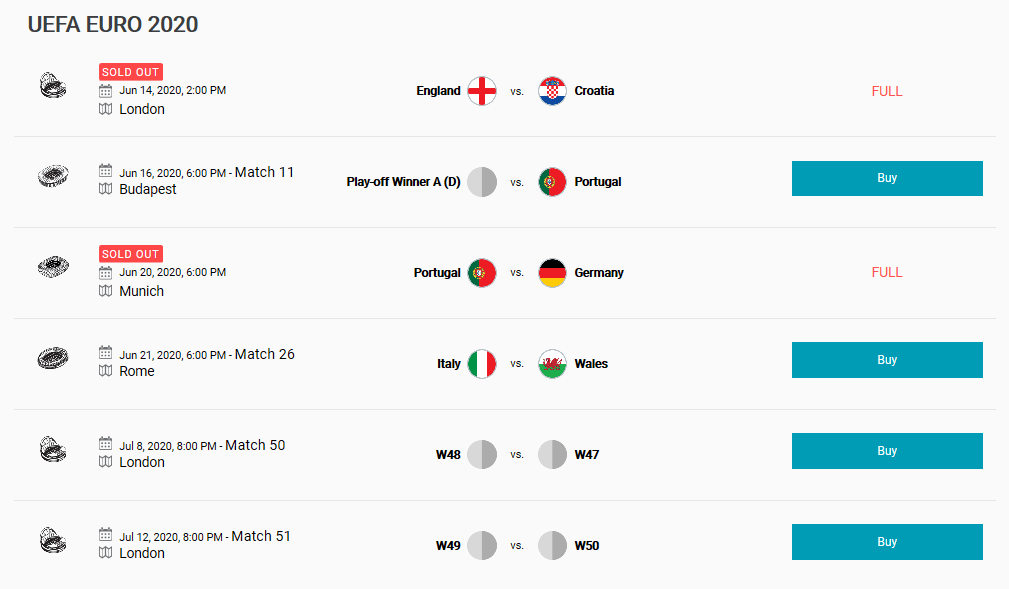Click placeholder flag for Play-off Winner A
1009x589 pixels.
tap(482, 182)
